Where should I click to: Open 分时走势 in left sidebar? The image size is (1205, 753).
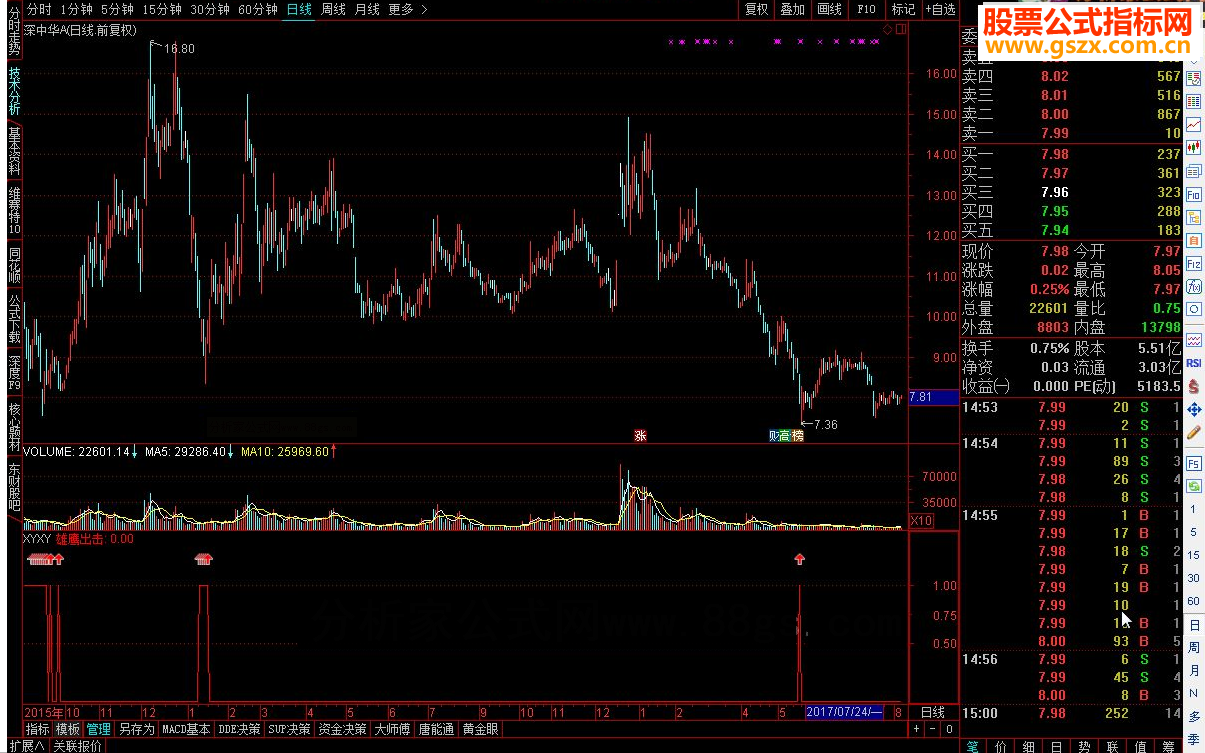tap(14, 30)
